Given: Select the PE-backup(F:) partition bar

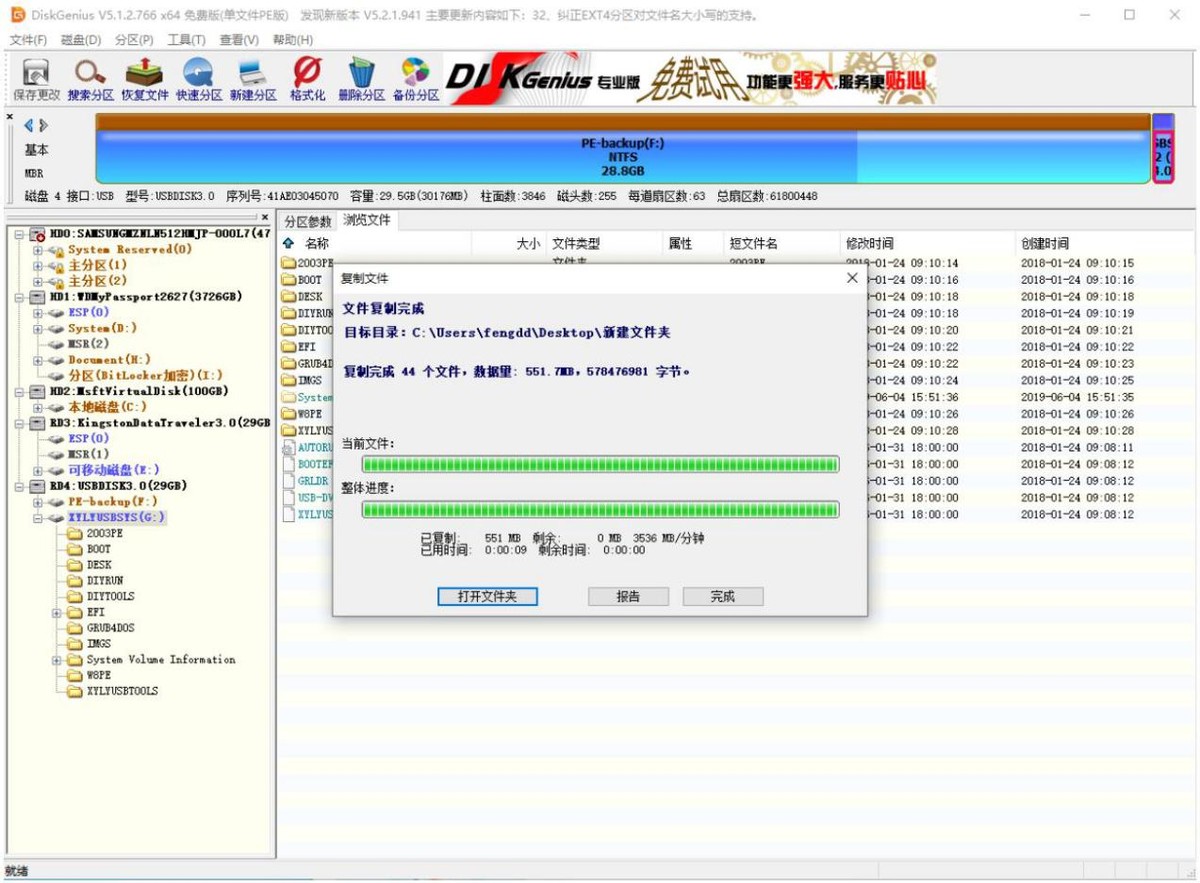Looking at the screenshot, I should tap(622, 157).
